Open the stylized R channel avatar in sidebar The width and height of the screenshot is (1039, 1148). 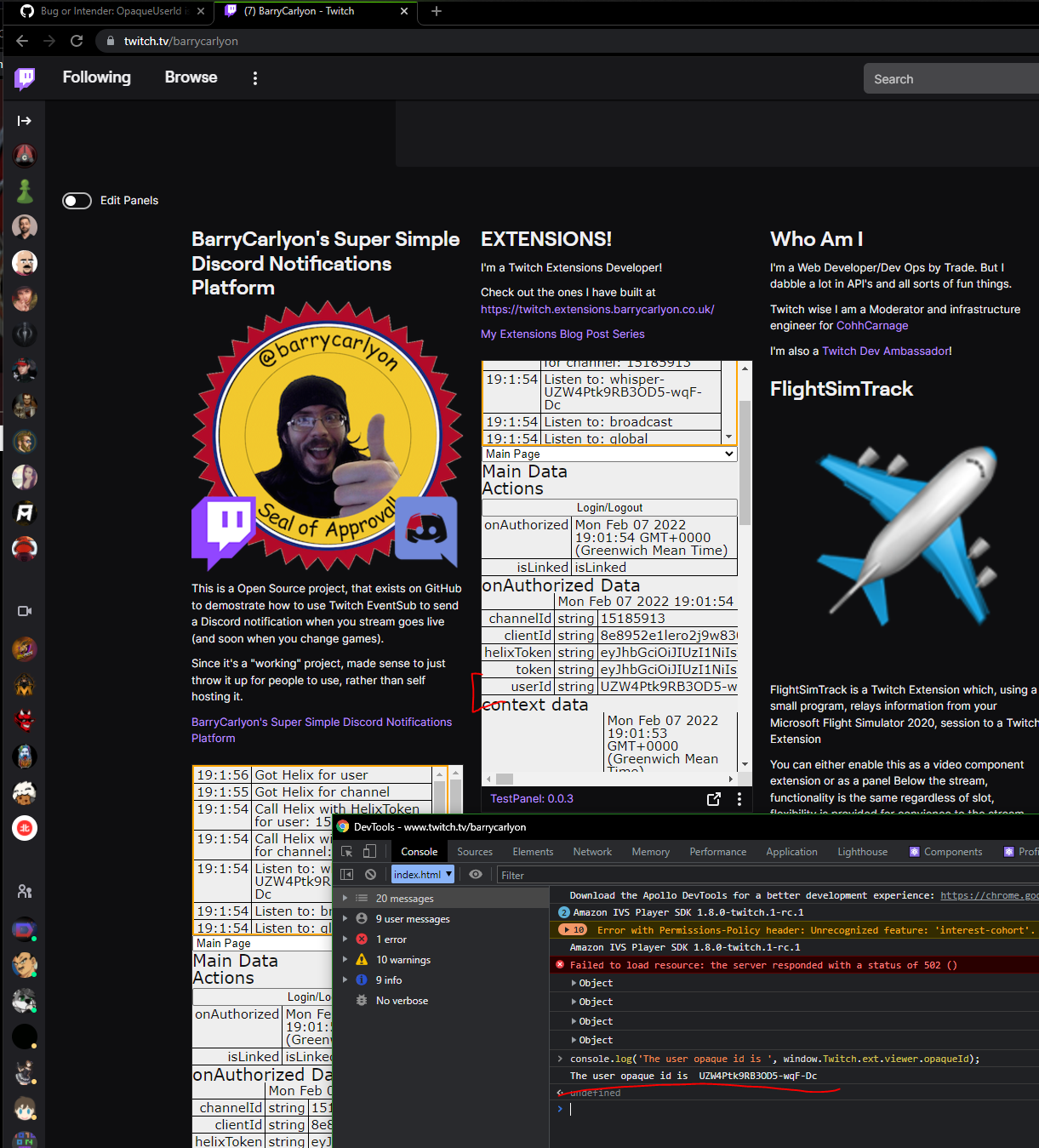click(x=25, y=512)
